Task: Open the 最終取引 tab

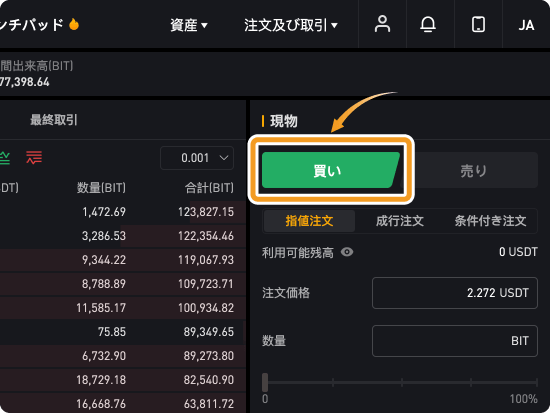Action: click(x=54, y=120)
